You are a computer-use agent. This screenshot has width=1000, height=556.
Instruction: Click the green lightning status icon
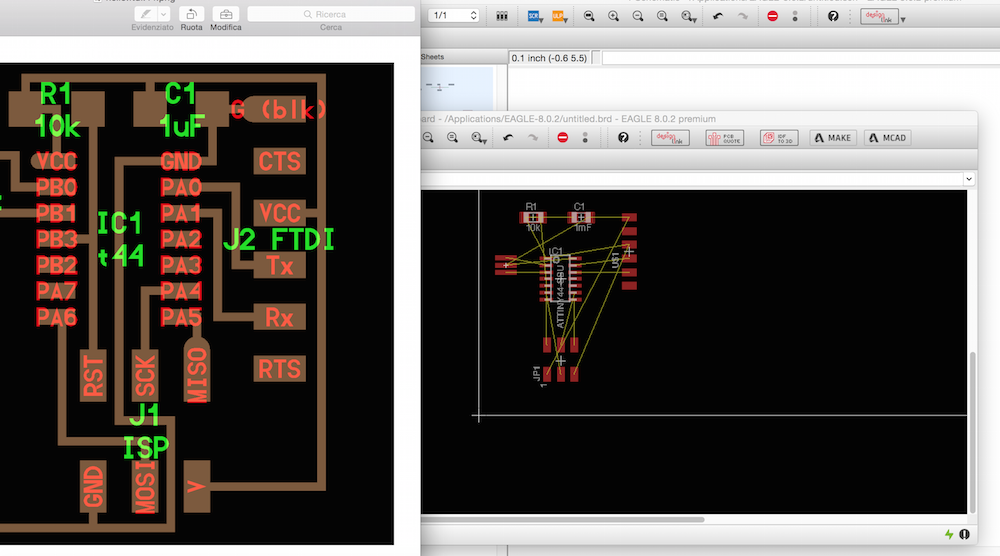(949, 534)
